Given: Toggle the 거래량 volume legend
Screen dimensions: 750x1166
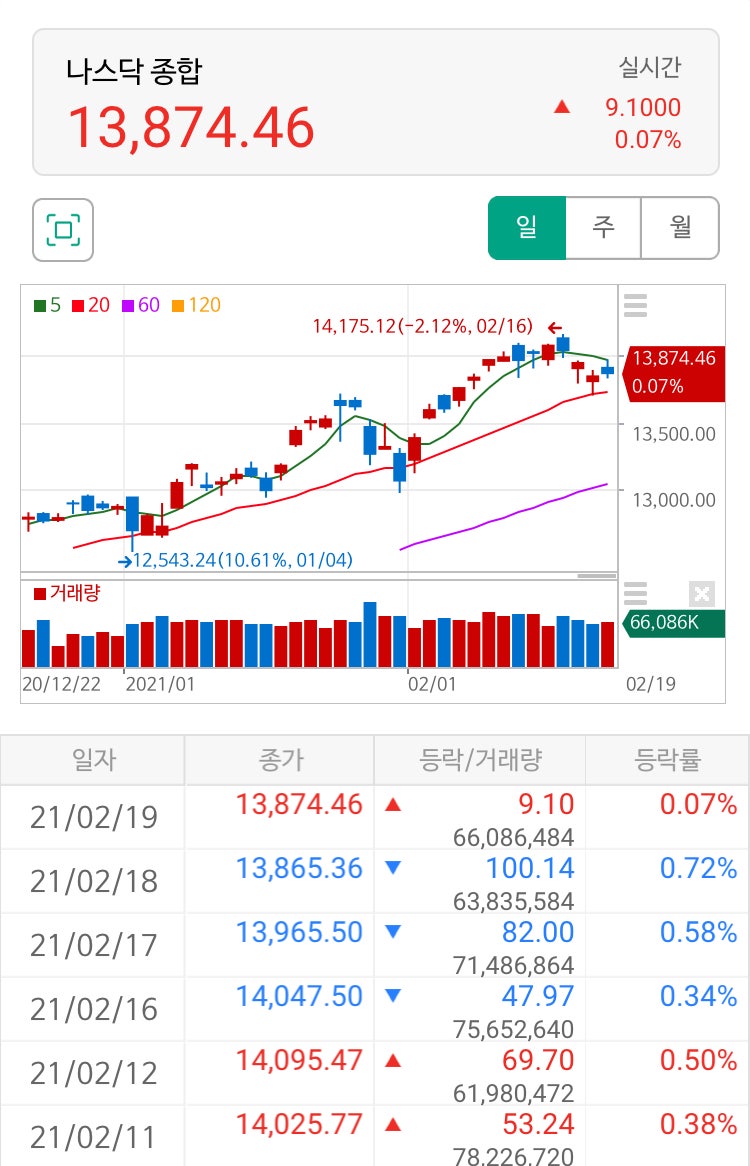Looking at the screenshot, I should [67, 593].
